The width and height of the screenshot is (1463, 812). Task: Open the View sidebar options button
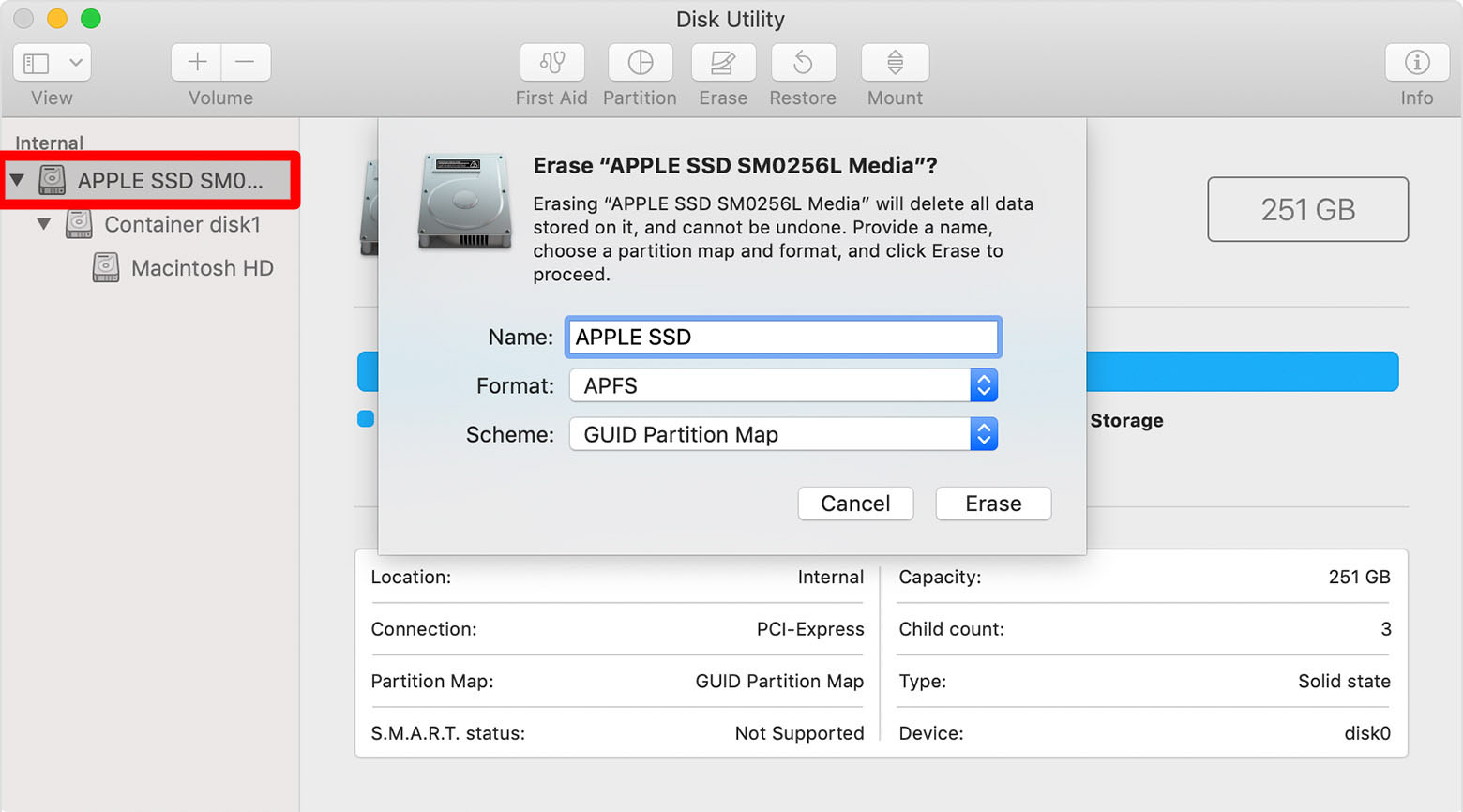[x=37, y=63]
